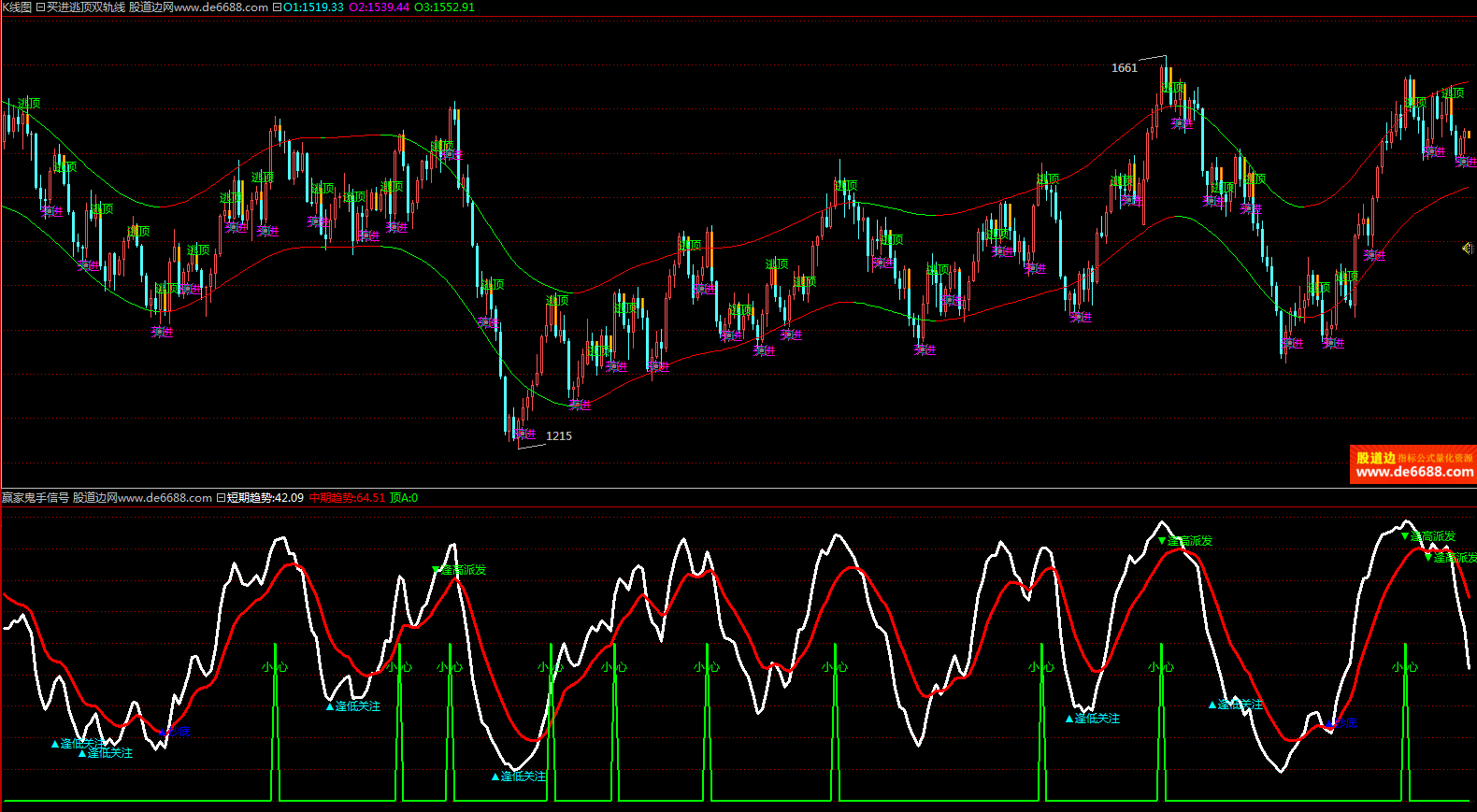Click the orange 股道边 watermark logo
This screenshot has height=812, width=1477.
click(1412, 464)
